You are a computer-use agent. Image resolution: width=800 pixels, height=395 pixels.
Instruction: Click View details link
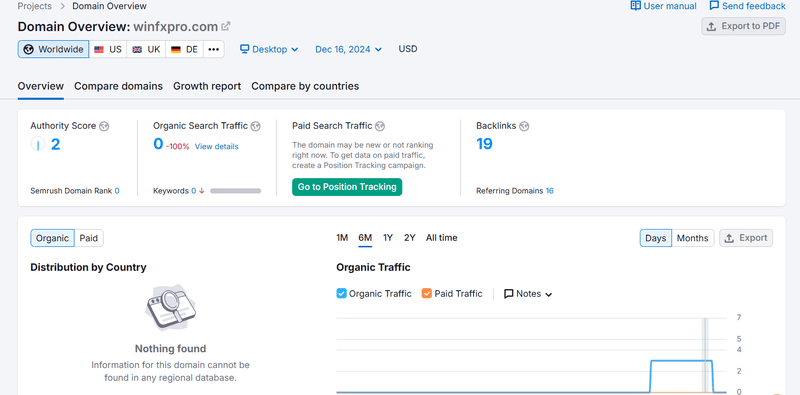216,146
